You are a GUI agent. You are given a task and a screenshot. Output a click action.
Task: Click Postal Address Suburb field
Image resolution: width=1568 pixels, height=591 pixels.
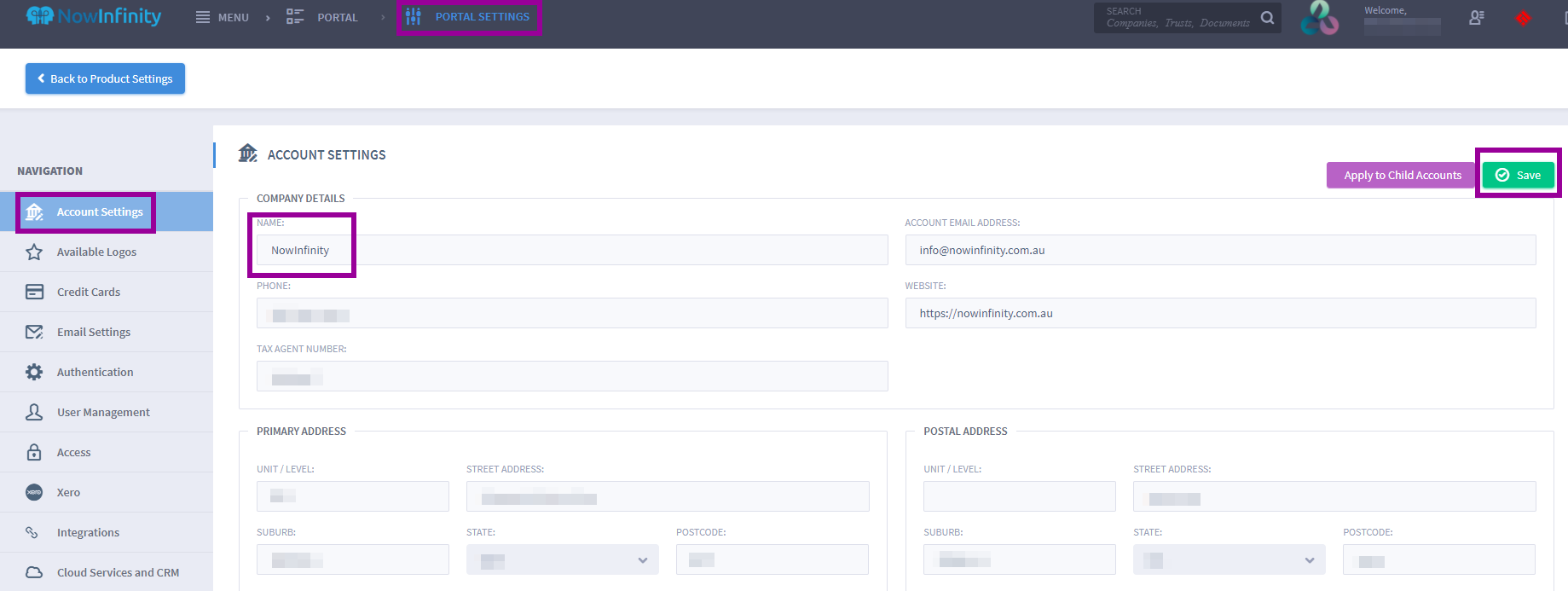[1020, 559]
